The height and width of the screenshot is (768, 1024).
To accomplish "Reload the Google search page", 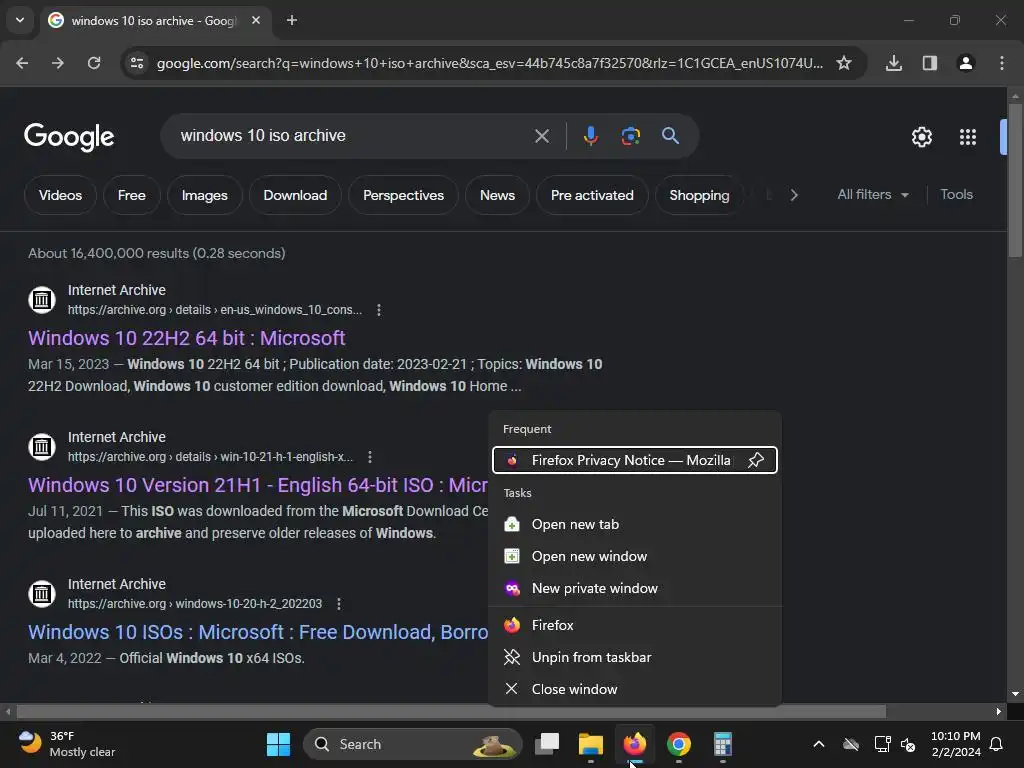I will (94, 63).
